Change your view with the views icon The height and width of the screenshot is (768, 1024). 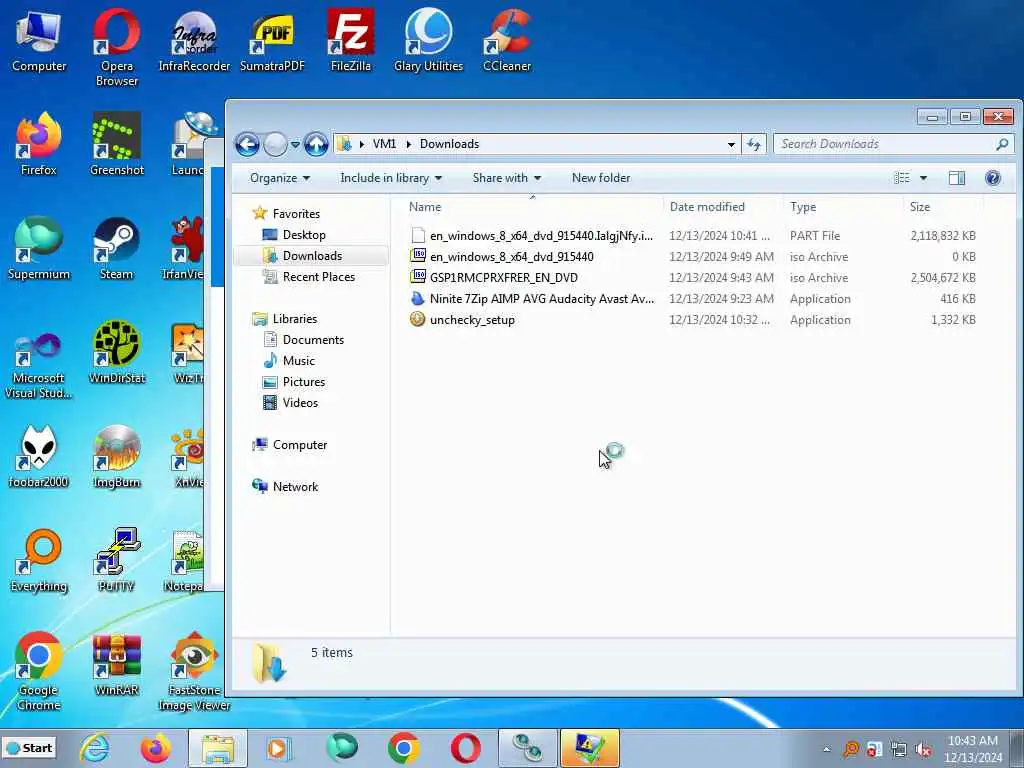pos(902,178)
